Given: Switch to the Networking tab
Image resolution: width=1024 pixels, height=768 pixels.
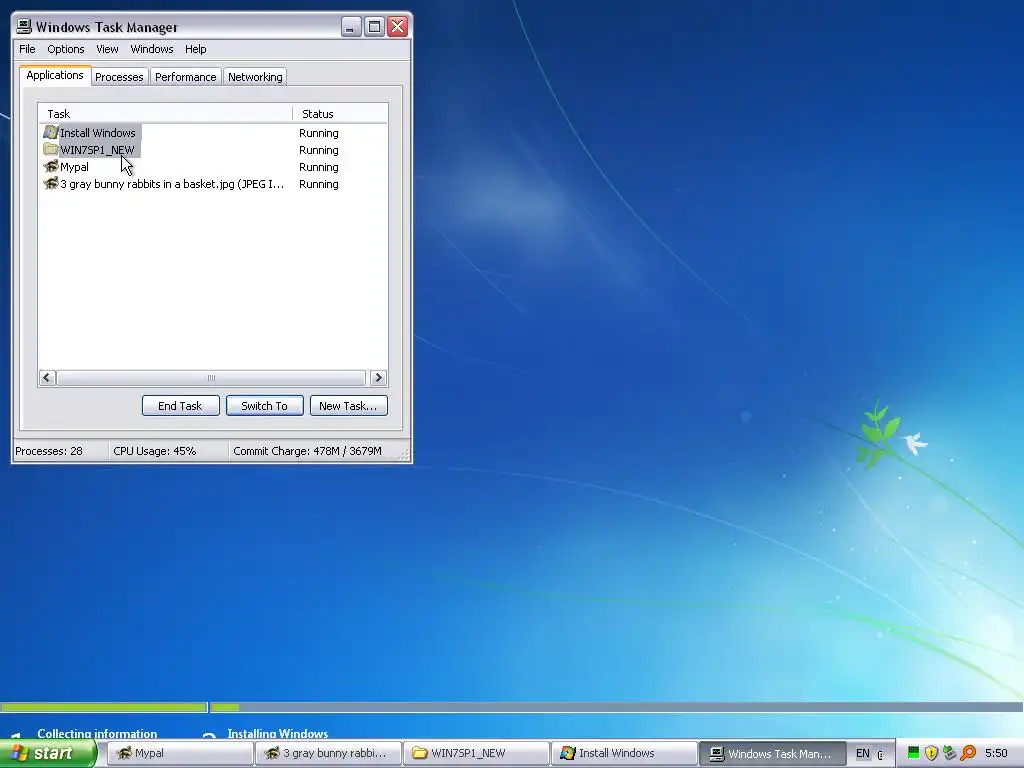Looking at the screenshot, I should click(255, 77).
